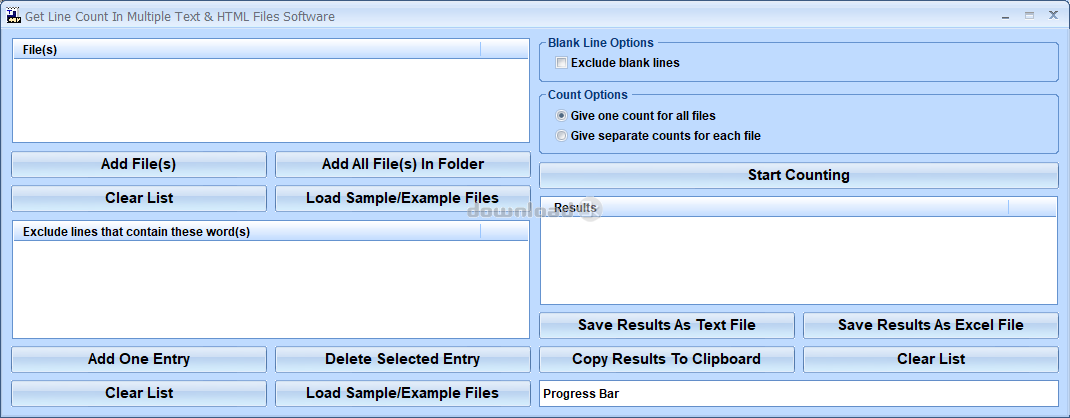Save Results As Text File
Image resolution: width=1070 pixels, height=418 pixels.
tap(667, 325)
